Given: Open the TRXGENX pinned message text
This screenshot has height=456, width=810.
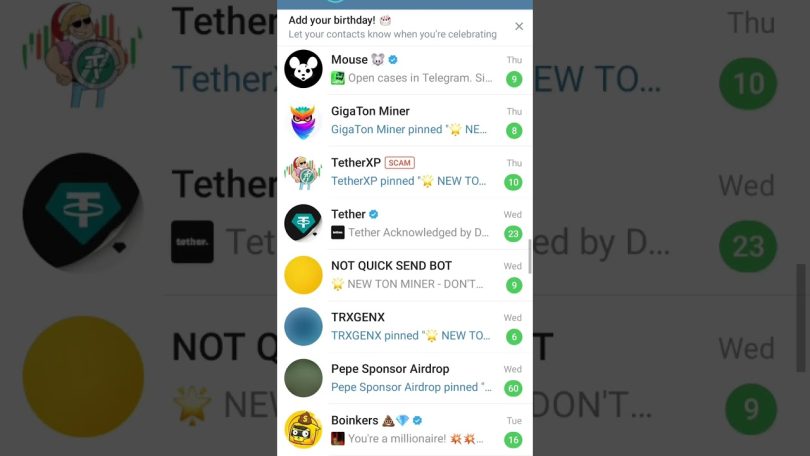Looking at the screenshot, I should pyautogui.click(x=411, y=336).
